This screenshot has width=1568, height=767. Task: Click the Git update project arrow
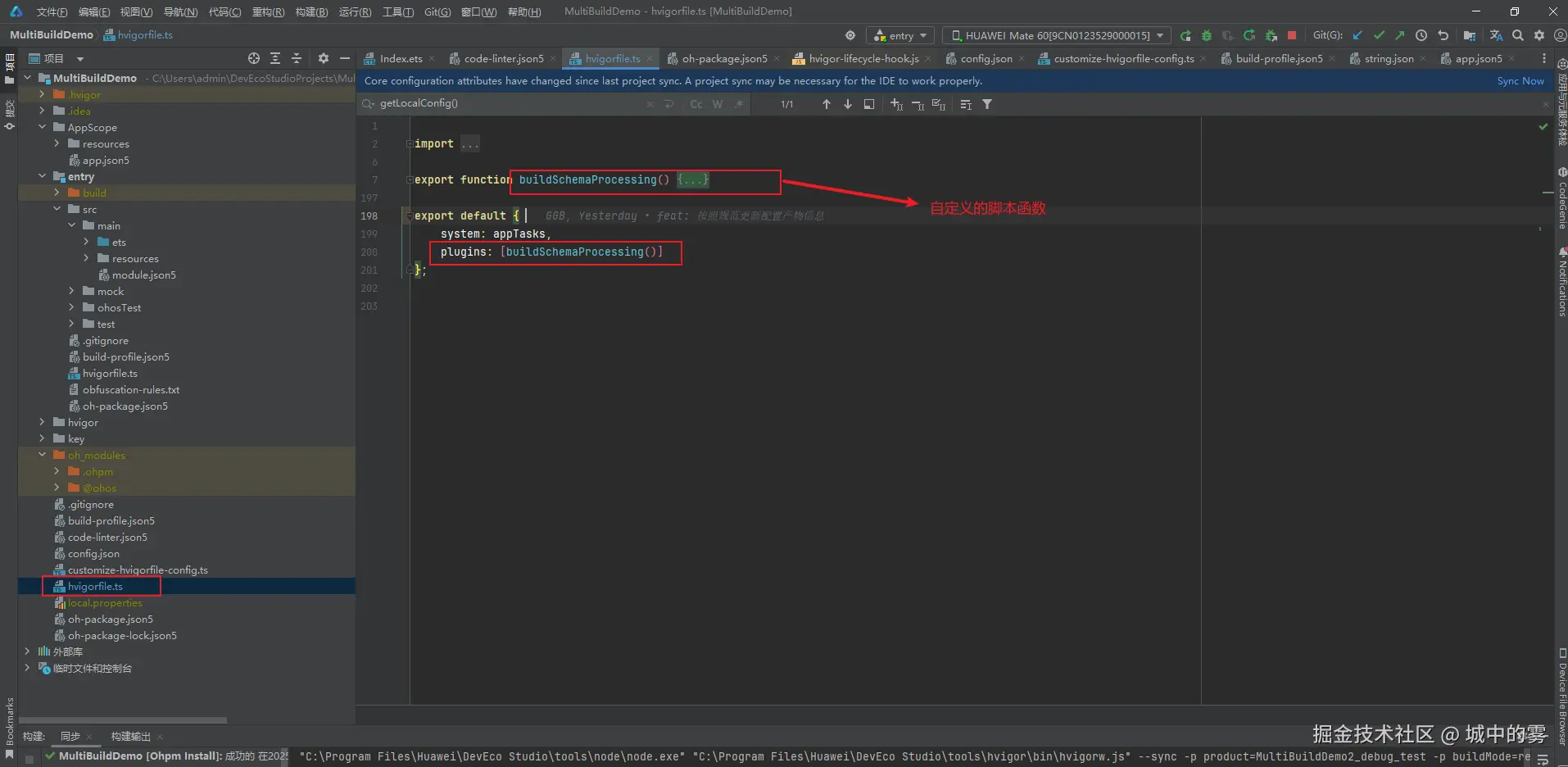tap(1357, 35)
